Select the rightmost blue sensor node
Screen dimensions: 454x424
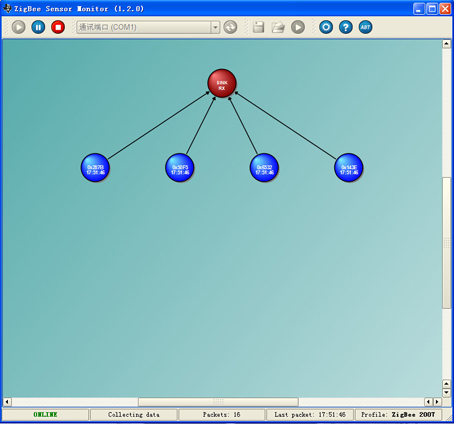click(349, 168)
